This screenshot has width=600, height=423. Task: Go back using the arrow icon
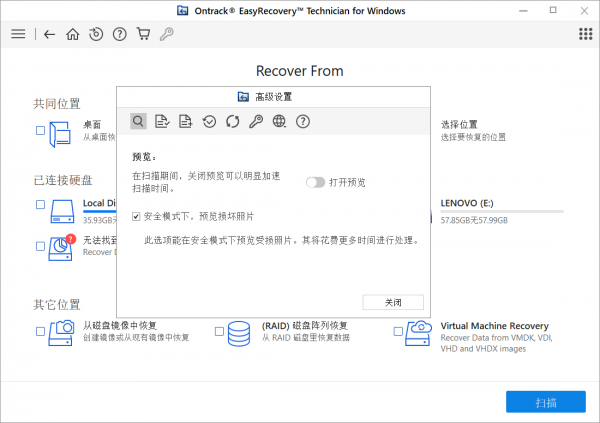tap(49, 34)
